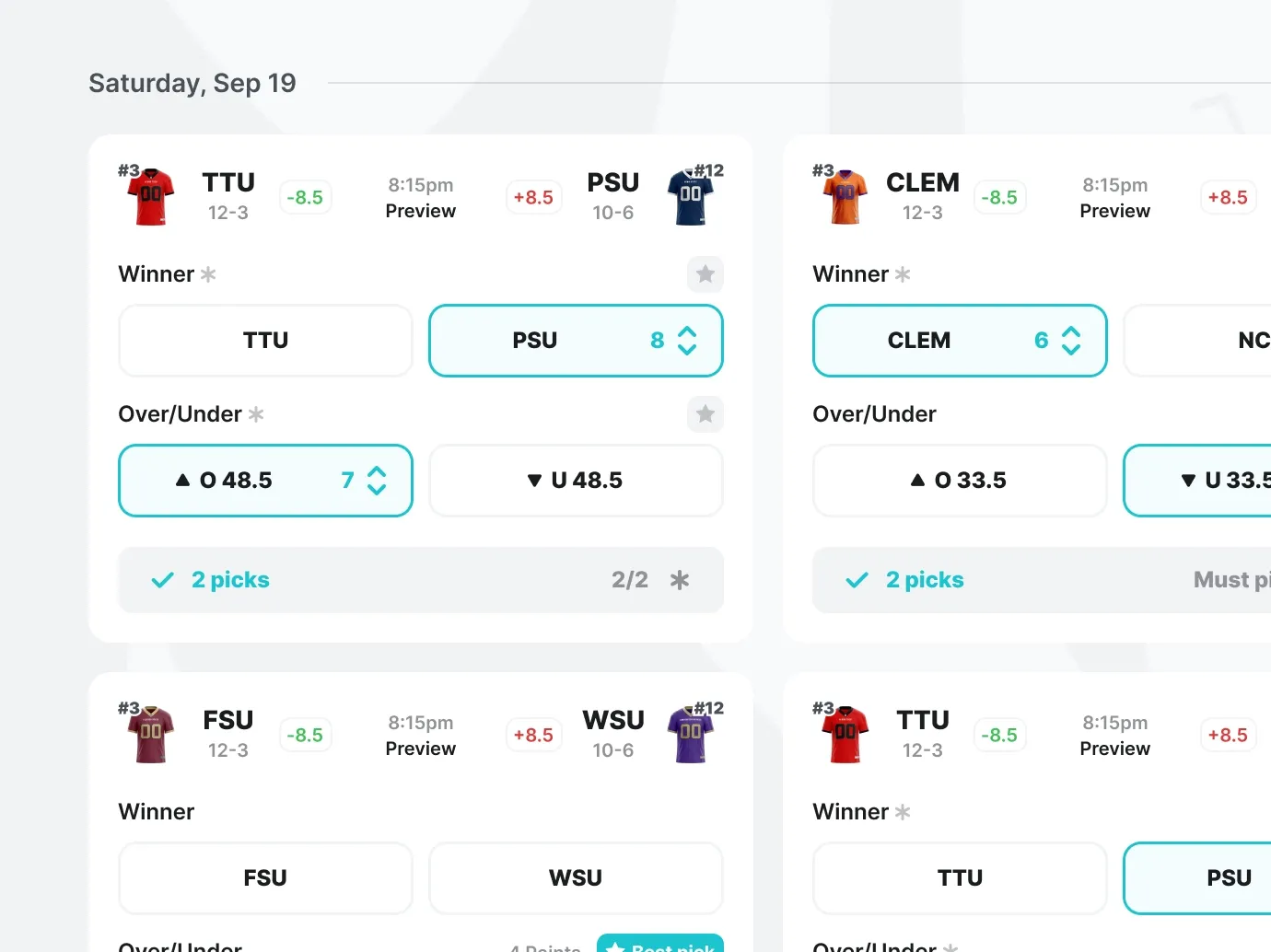Click the PSU navy jersey icon
Image resolution: width=1271 pixels, height=952 pixels.
point(691,197)
